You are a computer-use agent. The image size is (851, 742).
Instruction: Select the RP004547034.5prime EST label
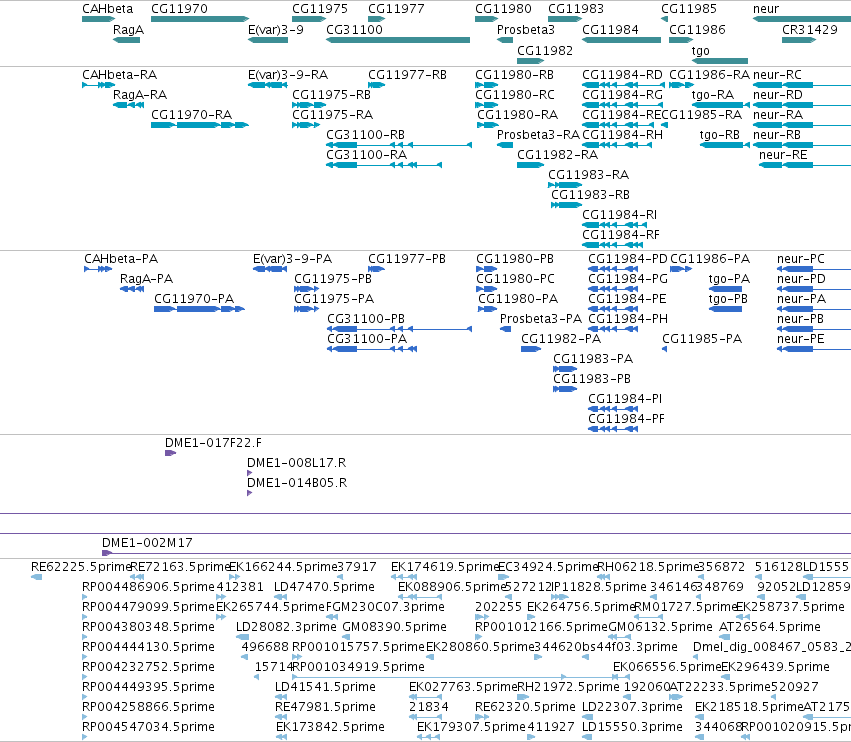[149, 727]
